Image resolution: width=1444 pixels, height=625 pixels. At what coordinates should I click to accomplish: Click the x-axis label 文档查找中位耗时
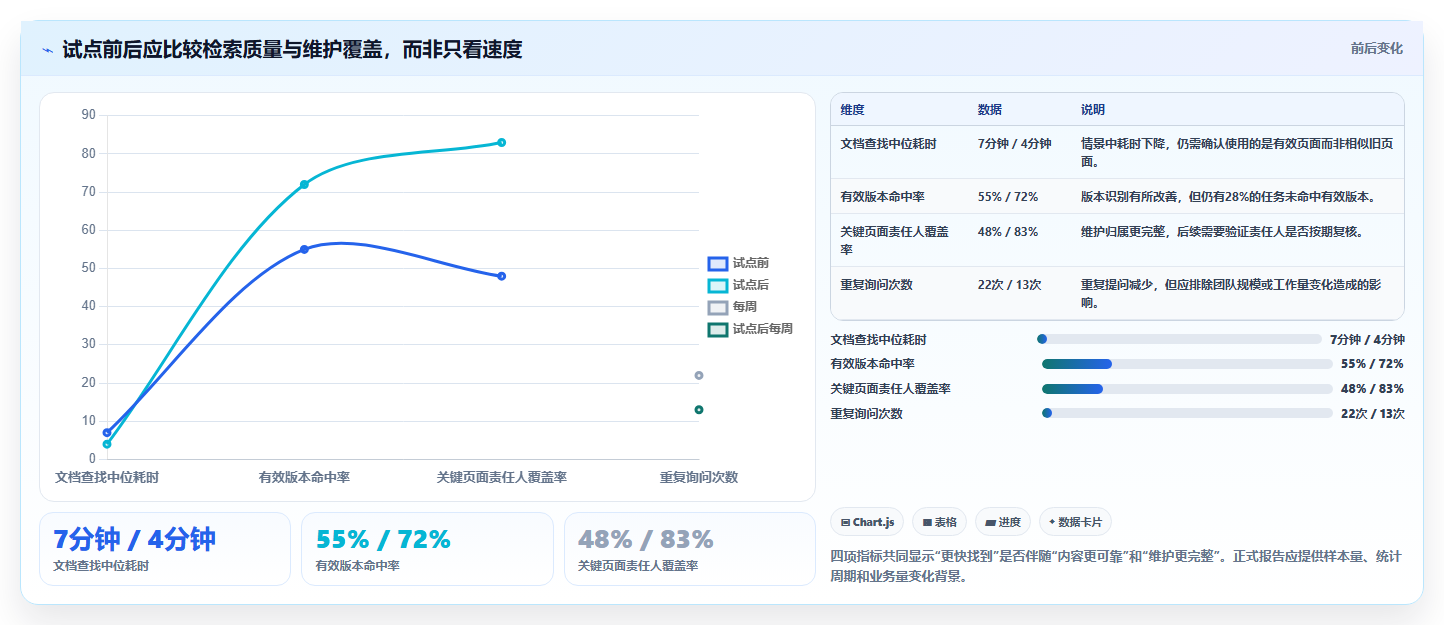(x=107, y=478)
